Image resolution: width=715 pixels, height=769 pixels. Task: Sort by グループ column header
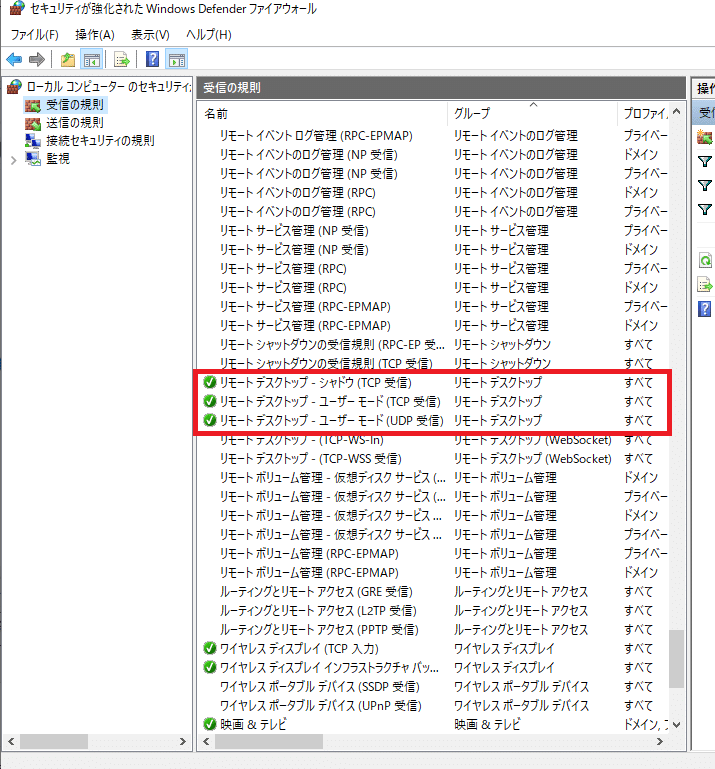click(533, 114)
